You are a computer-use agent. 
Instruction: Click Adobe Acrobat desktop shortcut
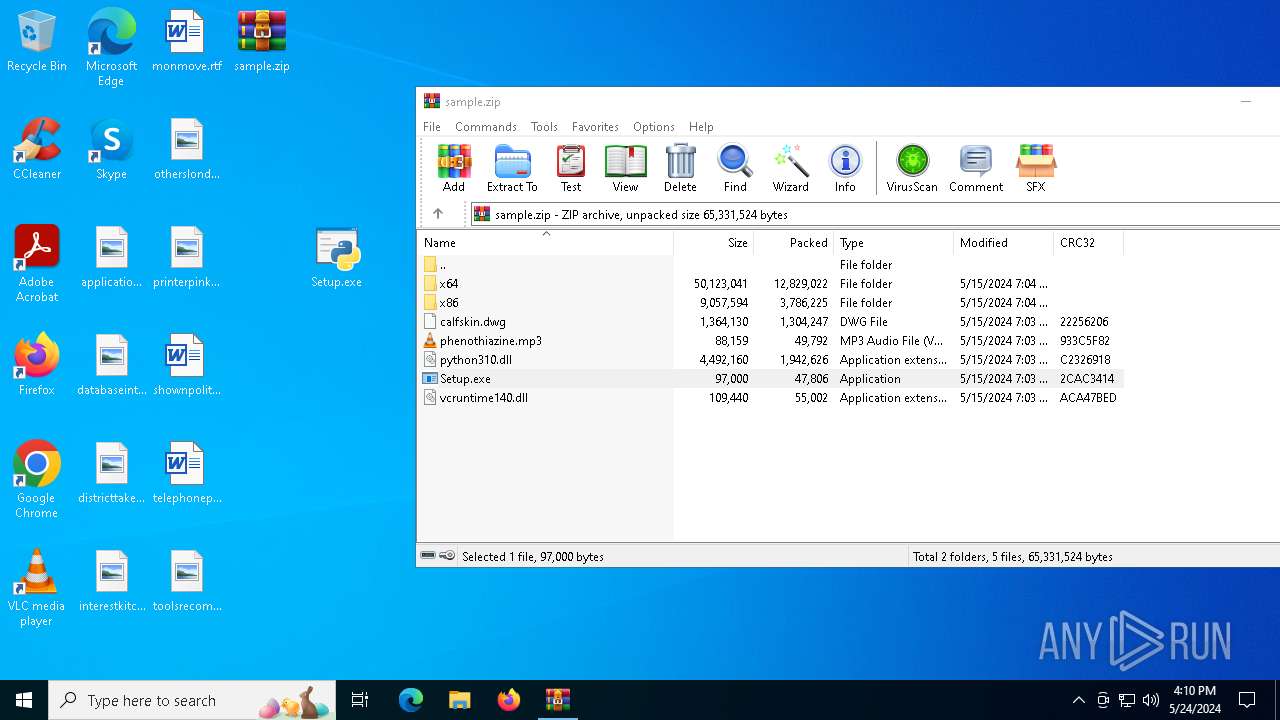(x=37, y=264)
